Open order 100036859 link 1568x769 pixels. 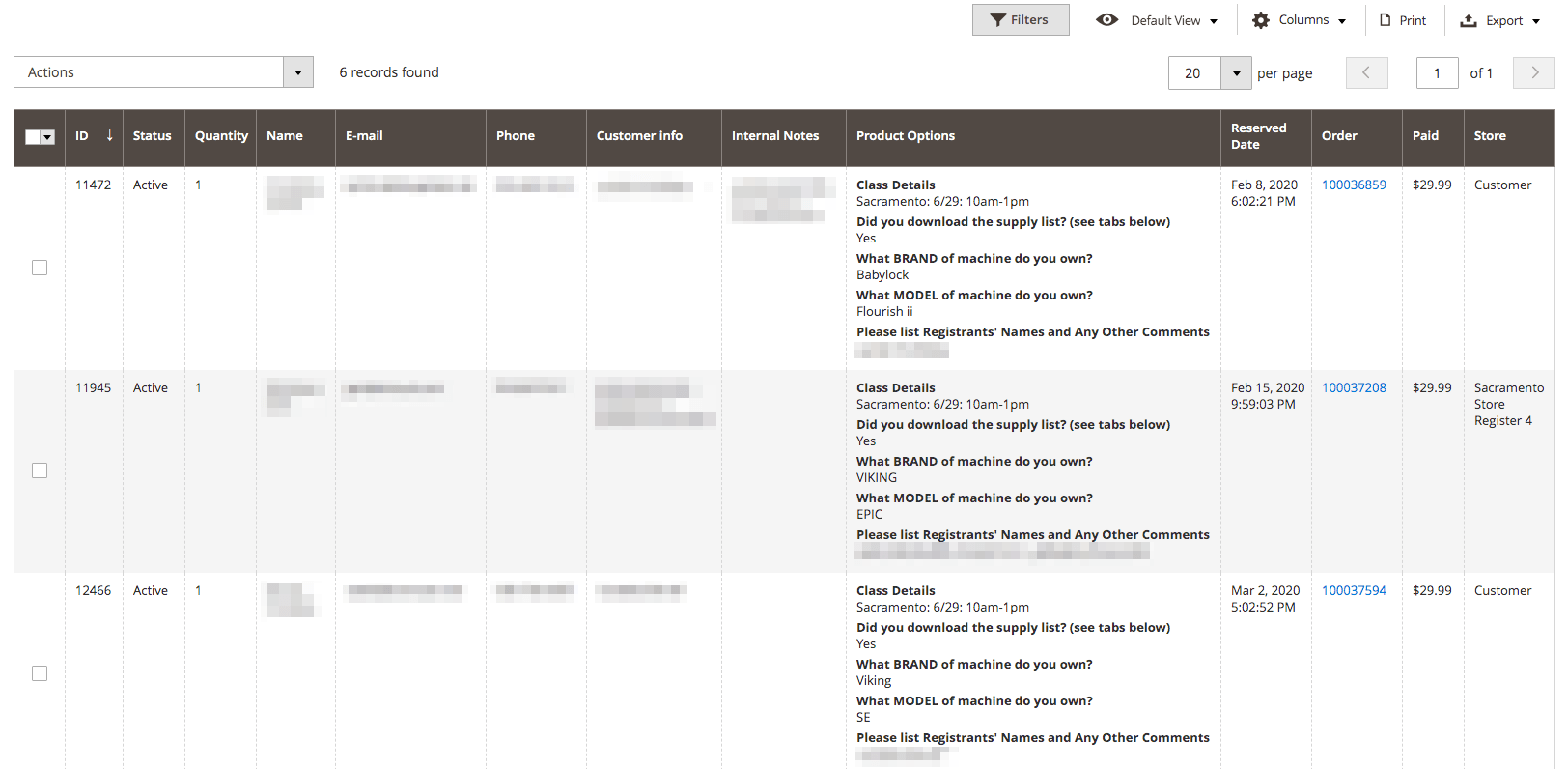click(1354, 185)
